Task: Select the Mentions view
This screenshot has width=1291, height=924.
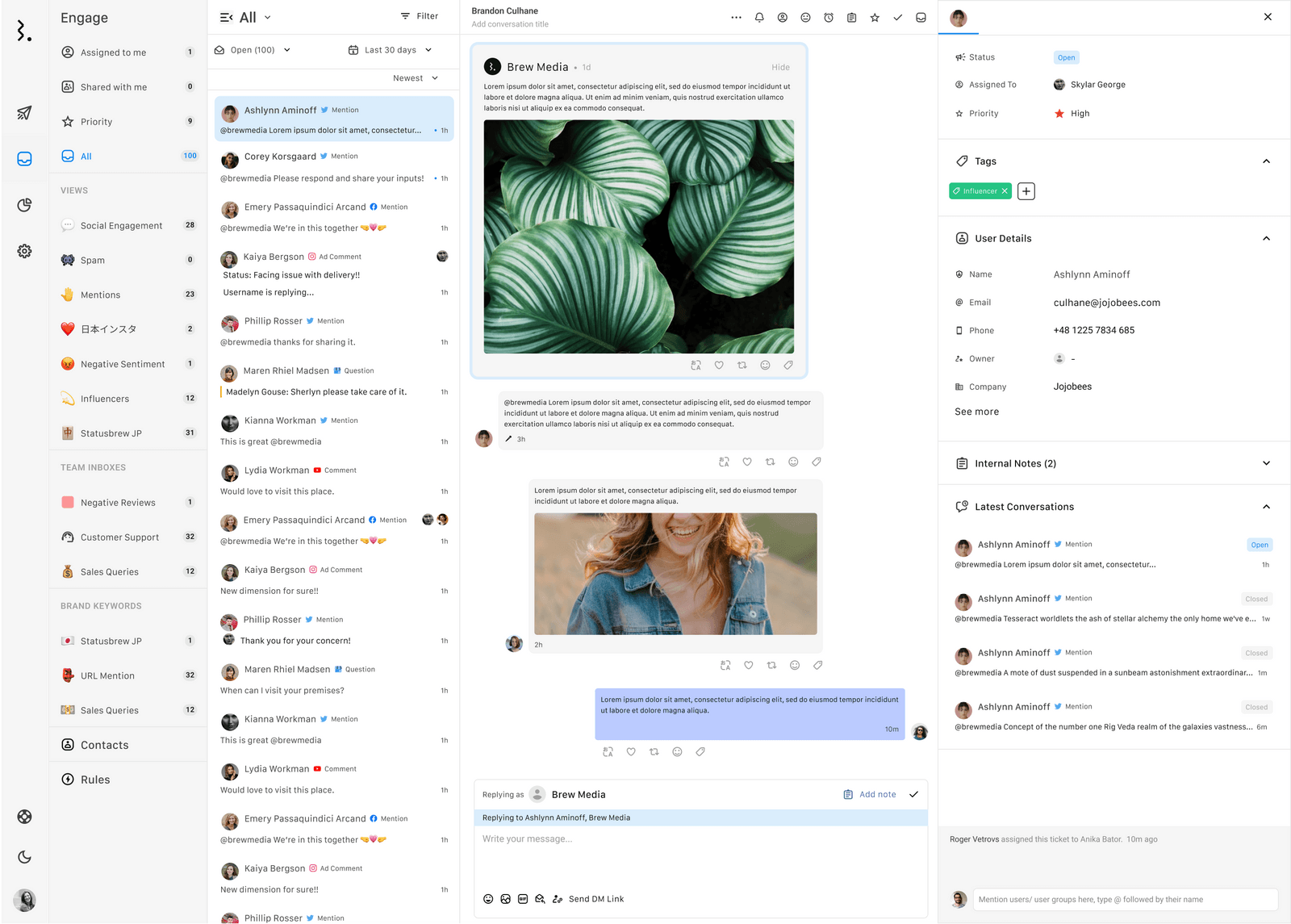Action: [100, 295]
